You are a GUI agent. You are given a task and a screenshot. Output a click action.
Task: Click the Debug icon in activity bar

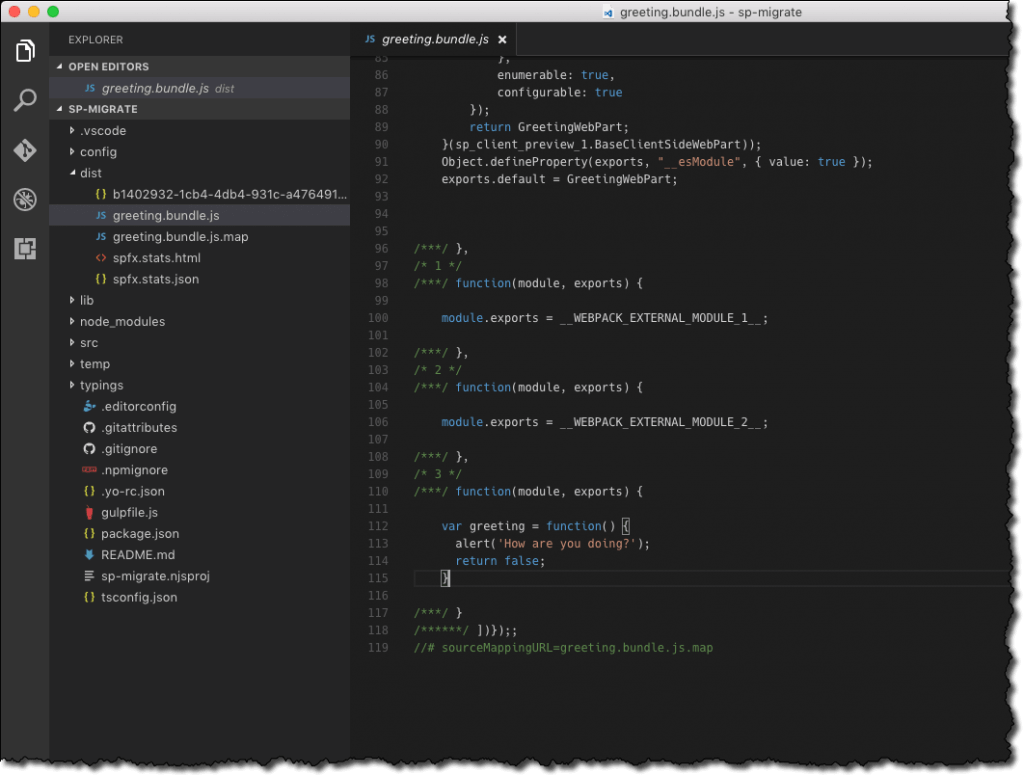point(24,198)
